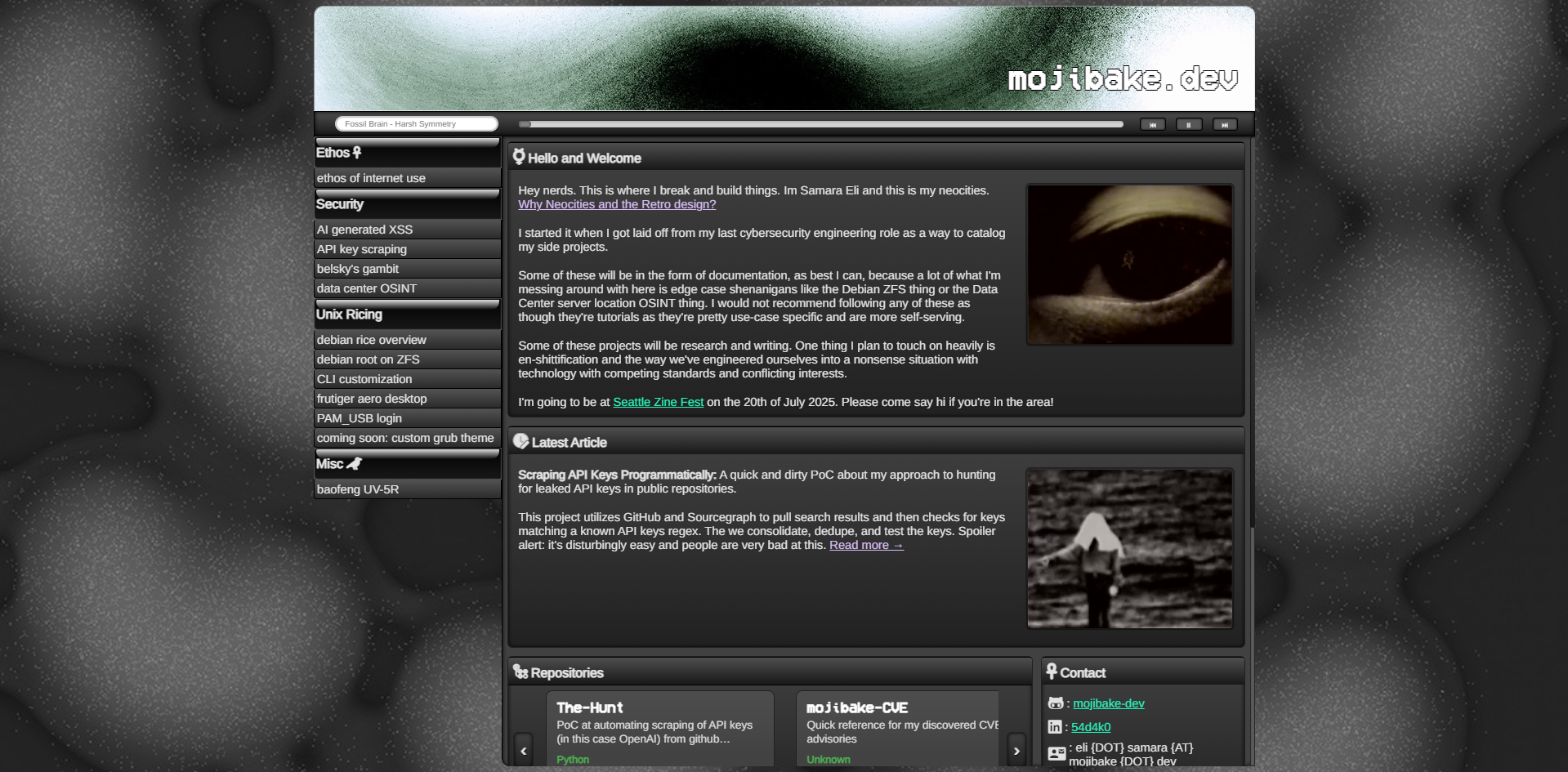Image resolution: width=1568 pixels, height=772 pixels.
Task: Click the 'Fossil Brain - Harsh Symmetry' track title field
Action: pyautogui.click(x=416, y=123)
